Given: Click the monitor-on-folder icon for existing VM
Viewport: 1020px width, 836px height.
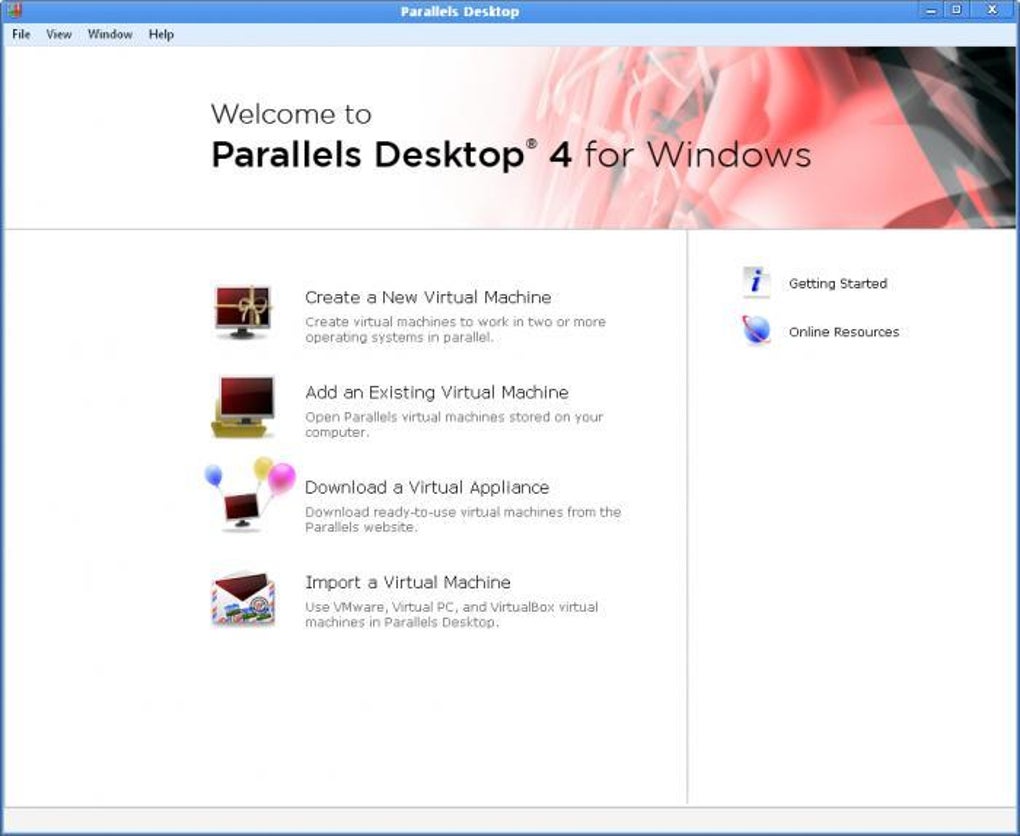Looking at the screenshot, I should (x=243, y=407).
